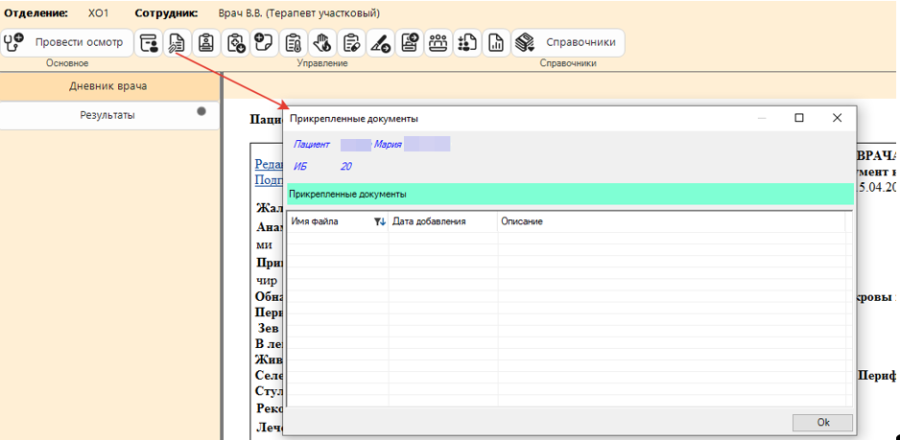The image size is (900, 440).
Task: Close the Прикрепленные документы dialog
Action: pyautogui.click(x=837, y=118)
